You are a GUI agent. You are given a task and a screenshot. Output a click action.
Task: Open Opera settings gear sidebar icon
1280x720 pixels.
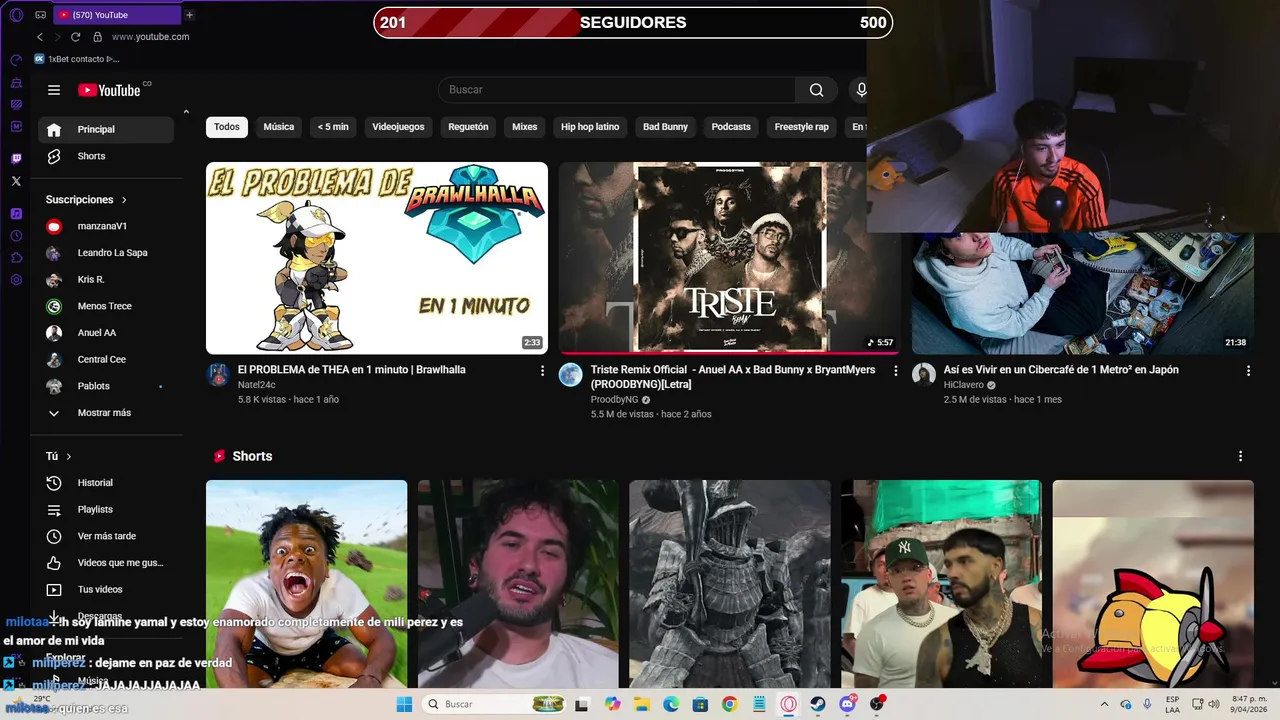point(16,280)
